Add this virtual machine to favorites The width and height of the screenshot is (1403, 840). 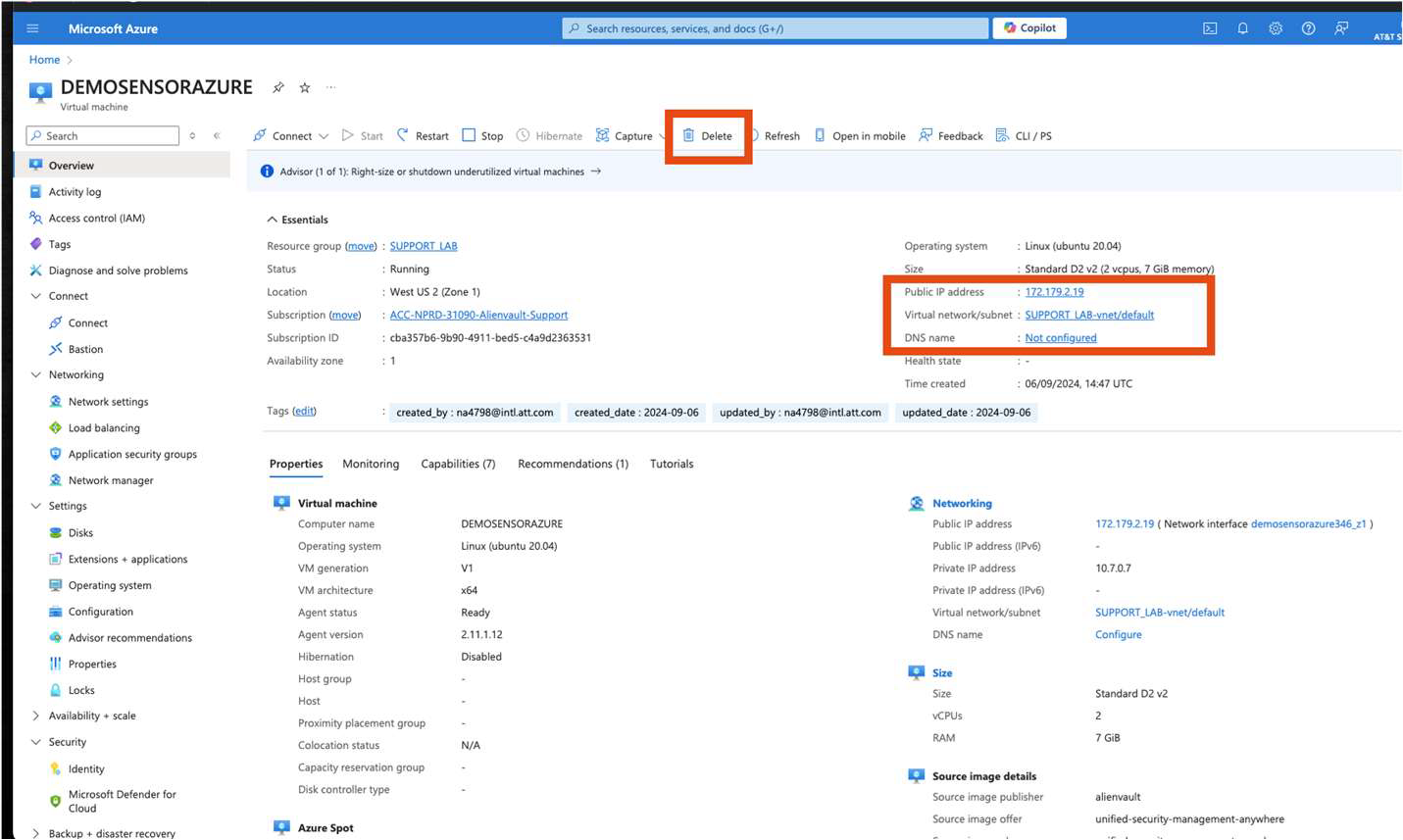[304, 86]
